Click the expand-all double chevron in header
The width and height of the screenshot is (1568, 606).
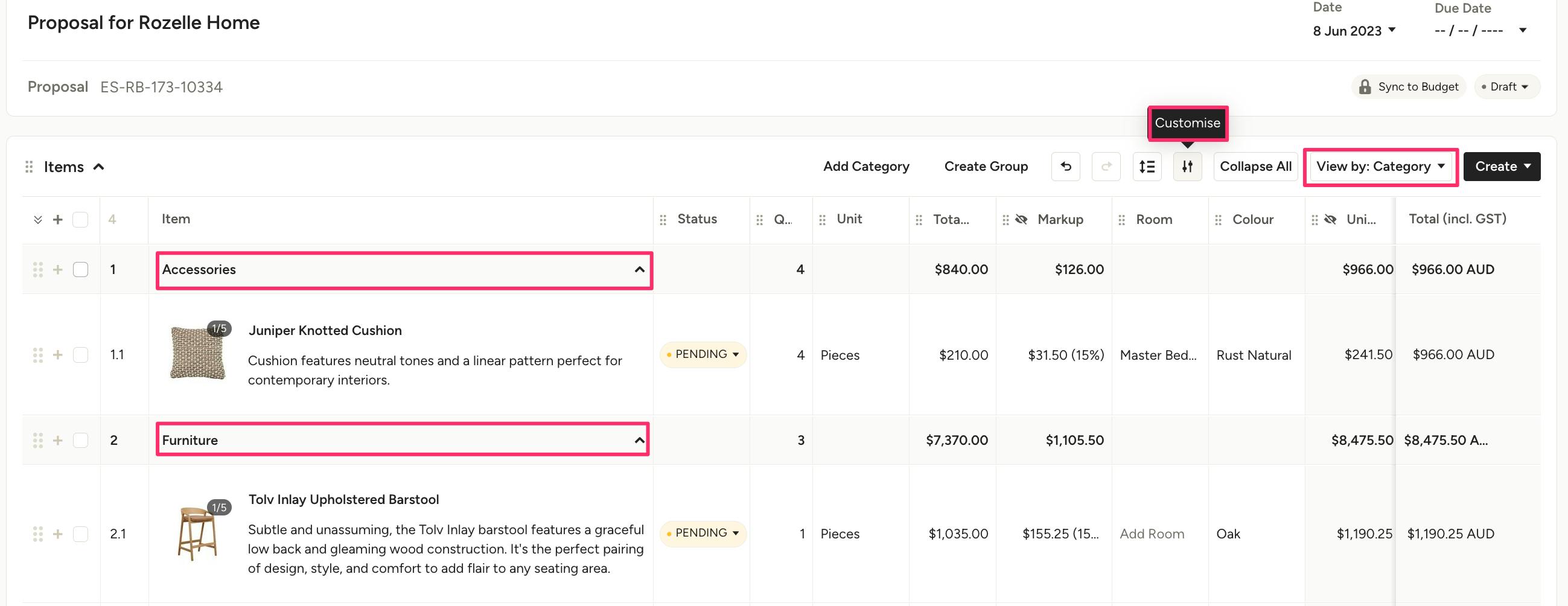(x=38, y=219)
